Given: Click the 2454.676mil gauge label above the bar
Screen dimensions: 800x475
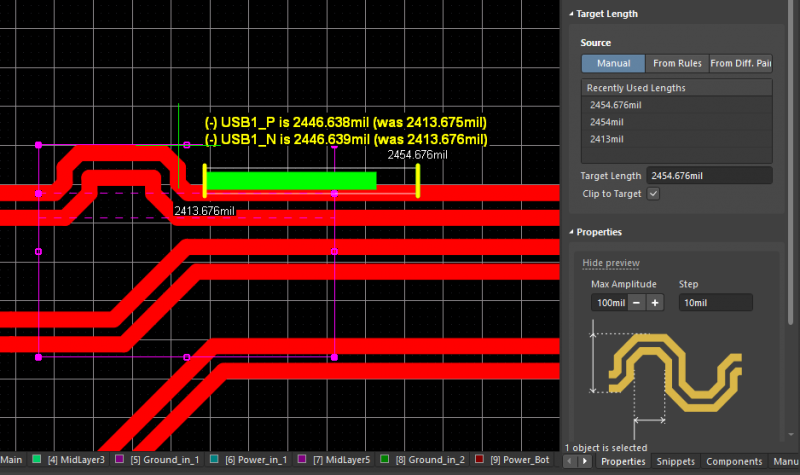Looking at the screenshot, I should (x=417, y=155).
